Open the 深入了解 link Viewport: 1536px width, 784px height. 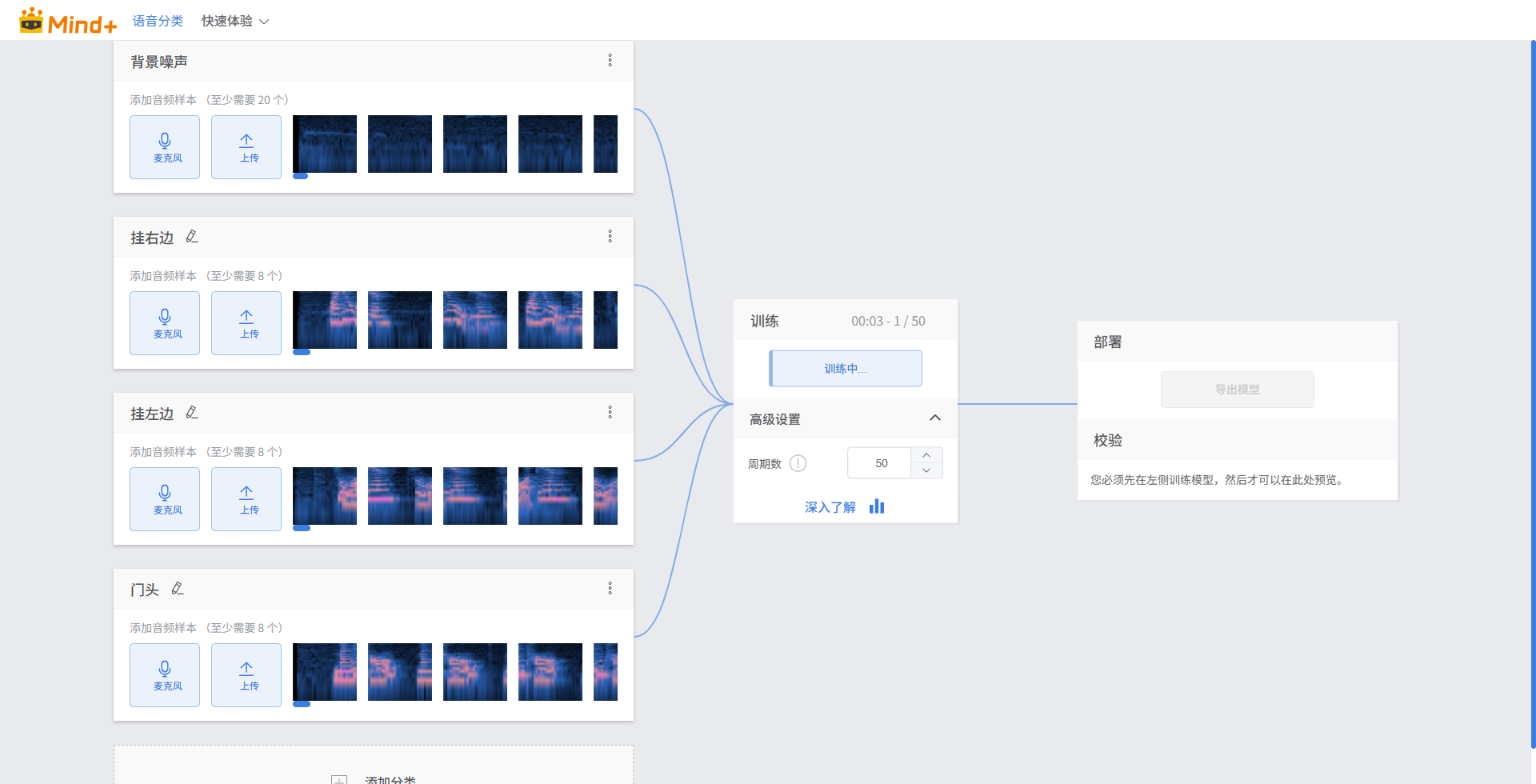830,507
